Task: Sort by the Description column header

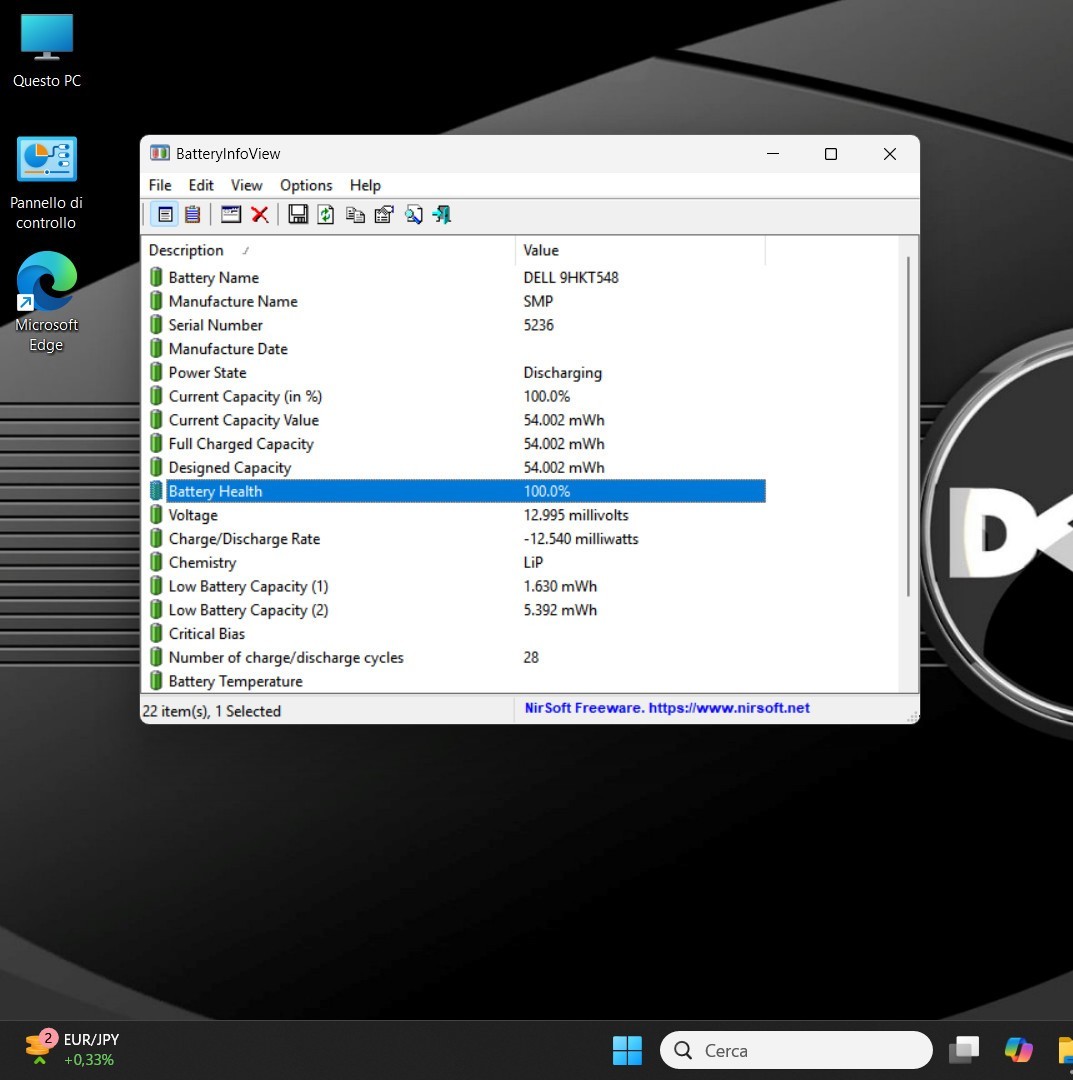Action: (x=329, y=251)
